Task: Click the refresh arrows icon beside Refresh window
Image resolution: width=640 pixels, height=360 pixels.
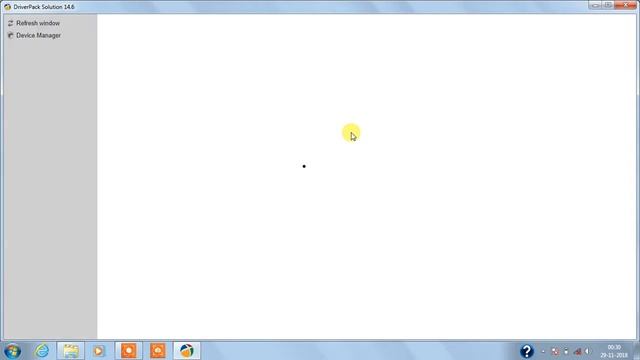Action: 11,23
